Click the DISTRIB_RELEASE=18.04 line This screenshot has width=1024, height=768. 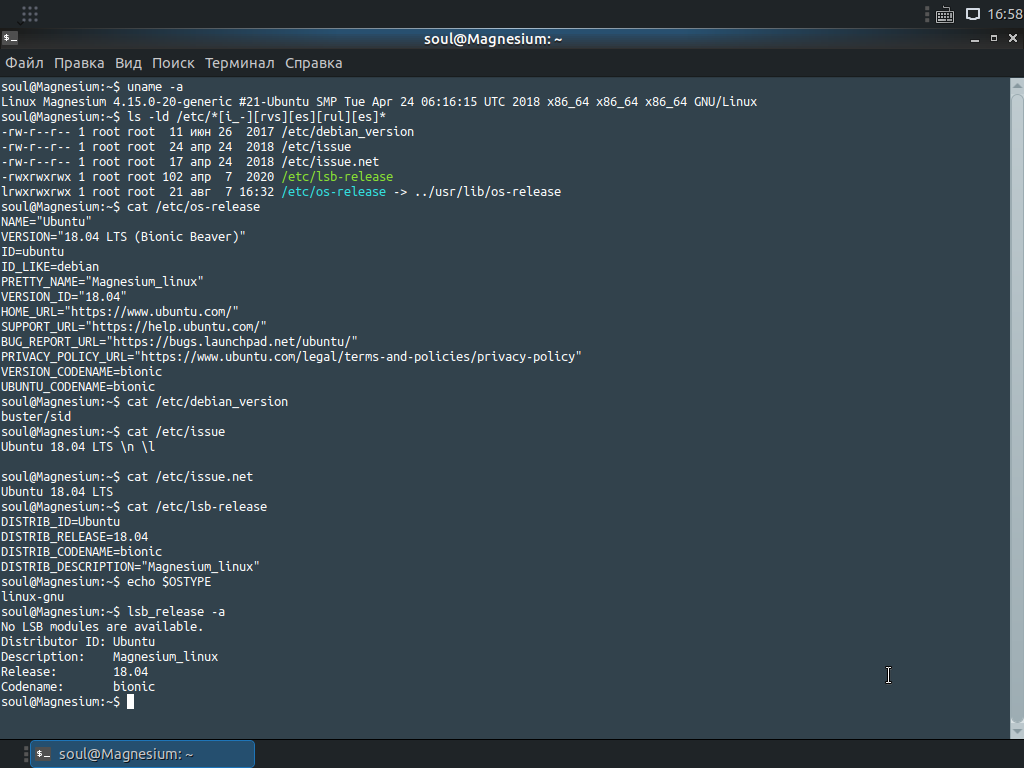coord(74,537)
